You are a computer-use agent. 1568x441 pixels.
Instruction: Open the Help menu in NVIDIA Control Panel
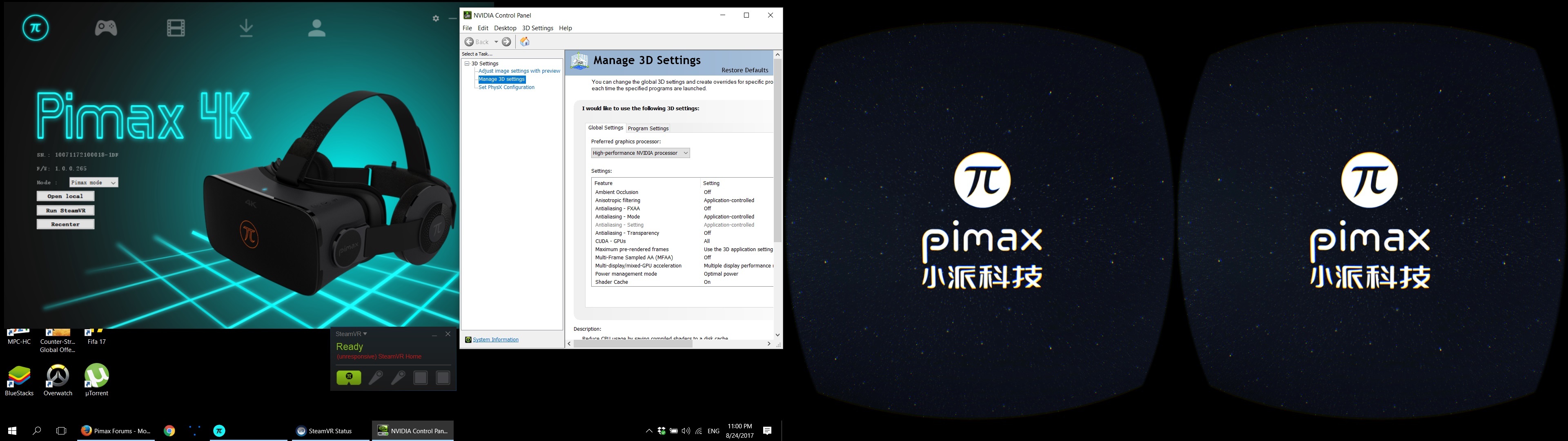(566, 28)
